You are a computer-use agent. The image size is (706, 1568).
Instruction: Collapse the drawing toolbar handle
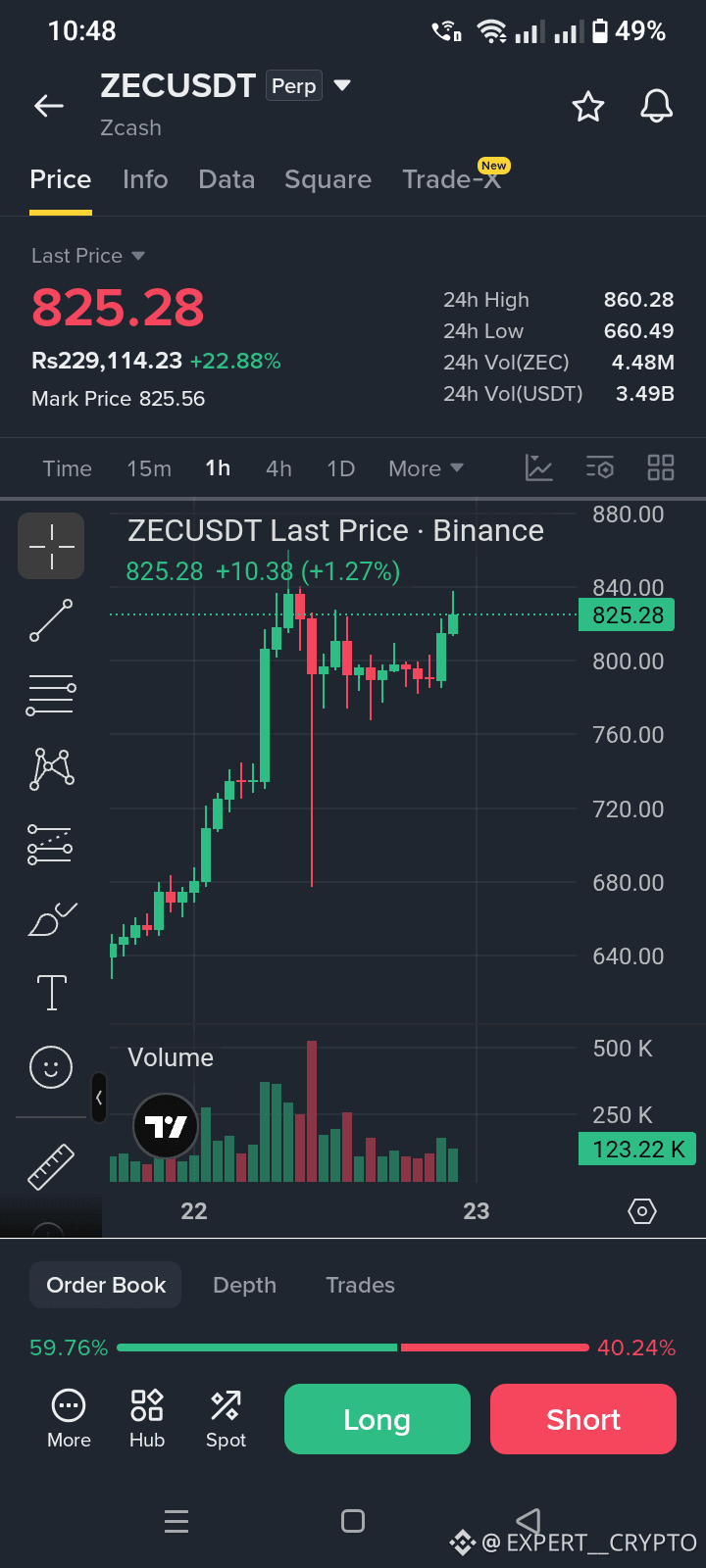click(99, 1098)
